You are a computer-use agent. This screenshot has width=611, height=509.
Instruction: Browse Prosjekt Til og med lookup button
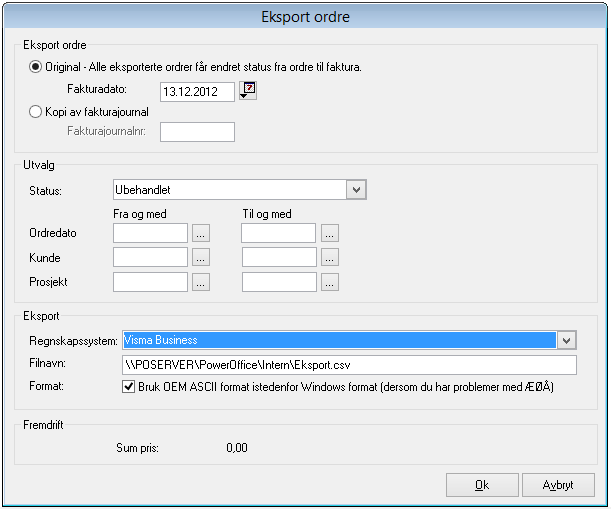(x=330, y=282)
